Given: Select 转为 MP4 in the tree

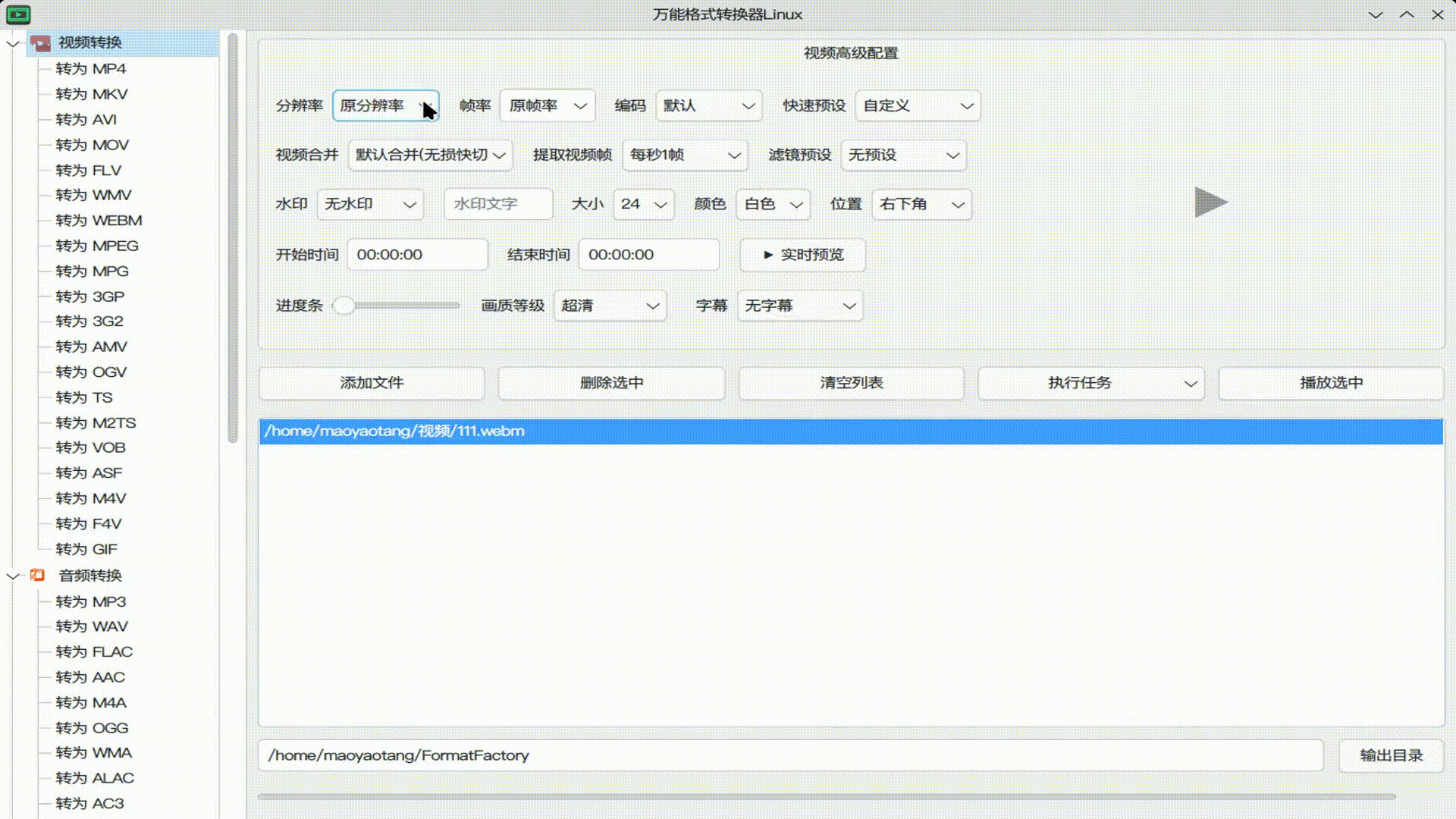Looking at the screenshot, I should pos(91,69).
